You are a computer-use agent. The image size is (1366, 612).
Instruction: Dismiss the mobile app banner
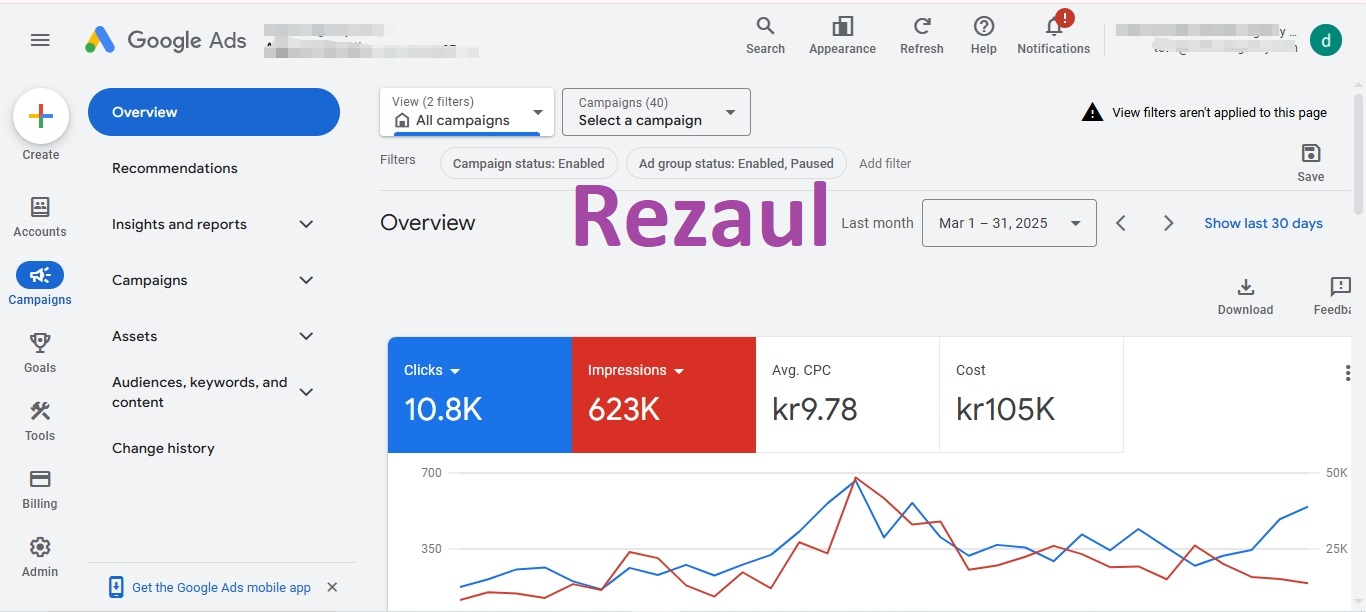[332, 587]
